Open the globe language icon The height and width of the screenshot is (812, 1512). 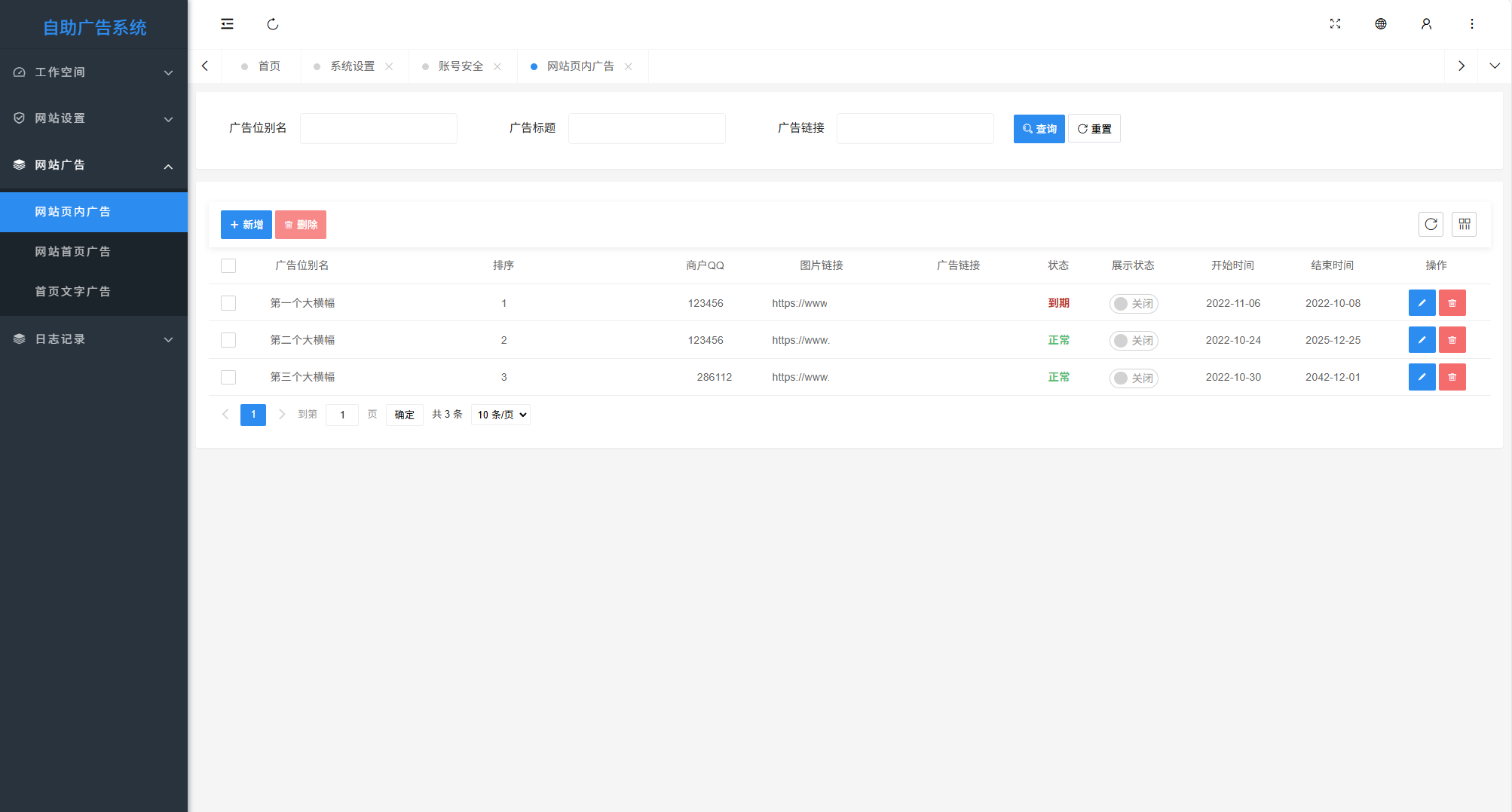point(1380,24)
